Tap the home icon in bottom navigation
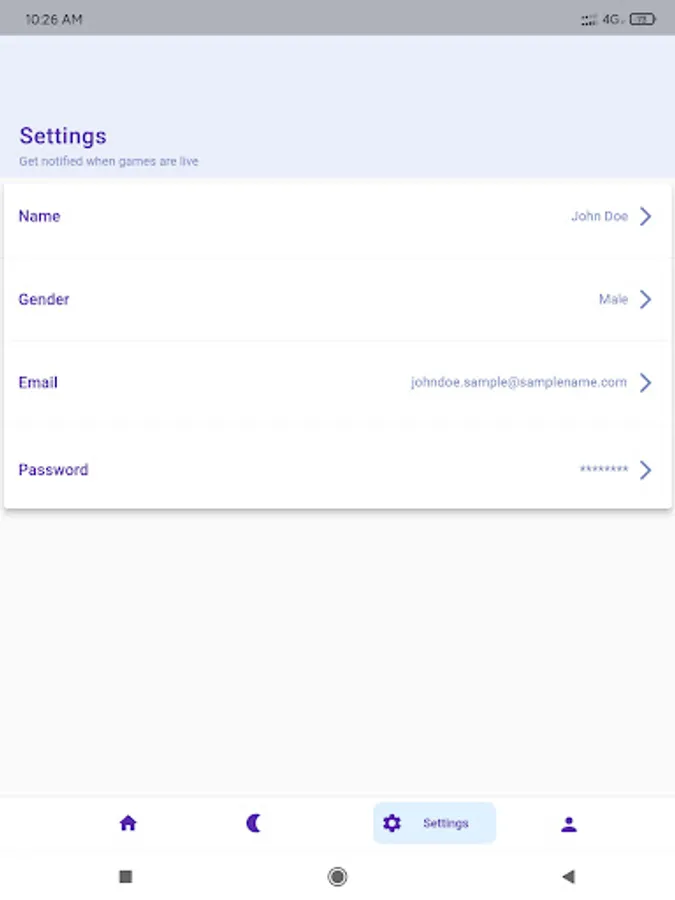Screen dimensions: 675x900 128,824
